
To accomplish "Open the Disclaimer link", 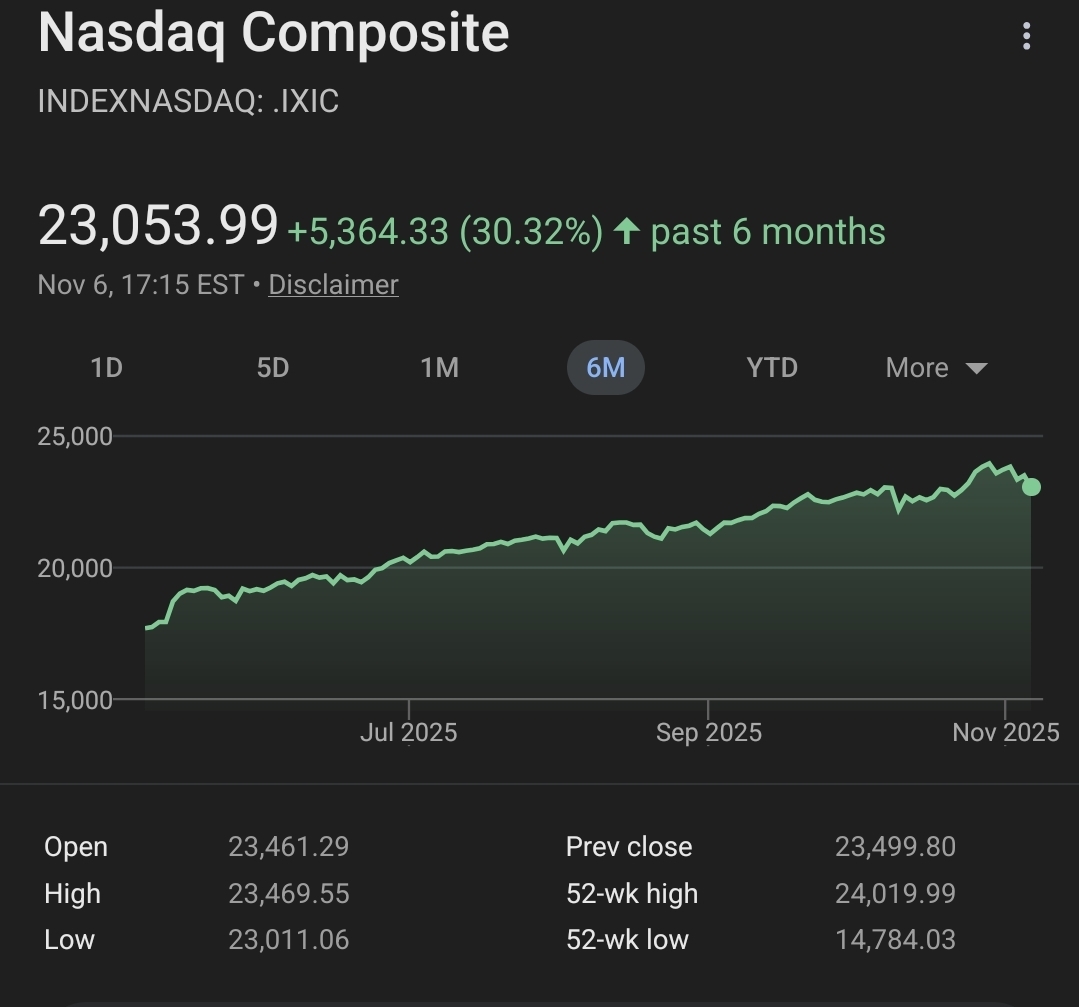I will pos(333,285).
